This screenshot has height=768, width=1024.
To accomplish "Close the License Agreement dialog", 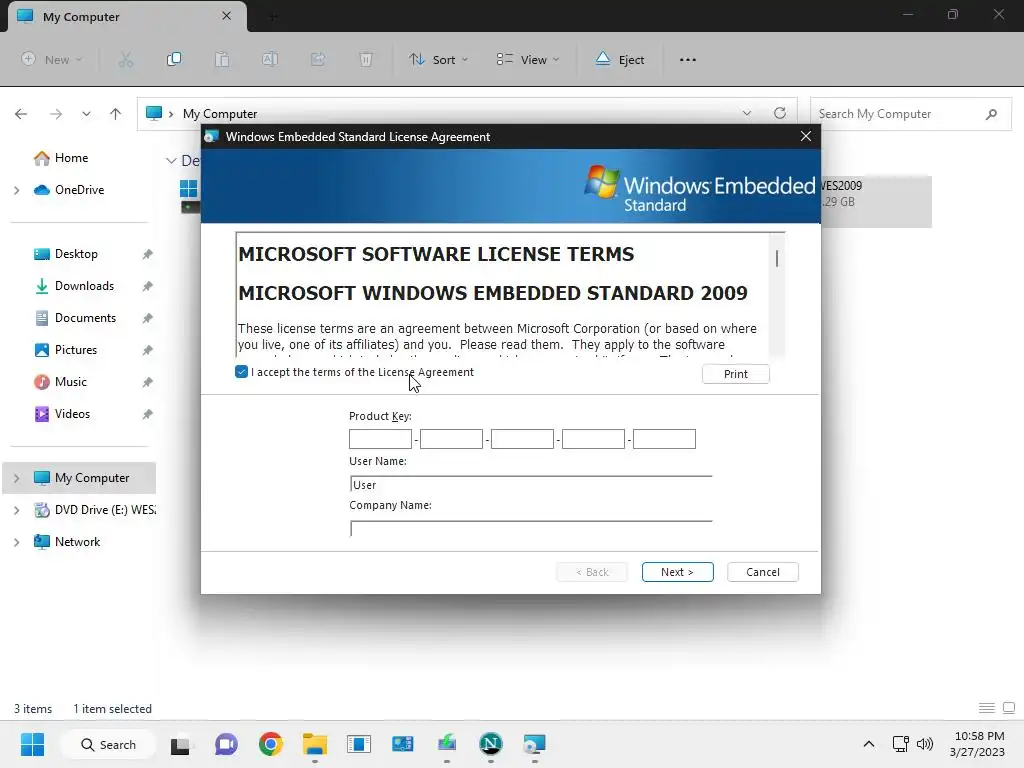I will (x=806, y=136).
